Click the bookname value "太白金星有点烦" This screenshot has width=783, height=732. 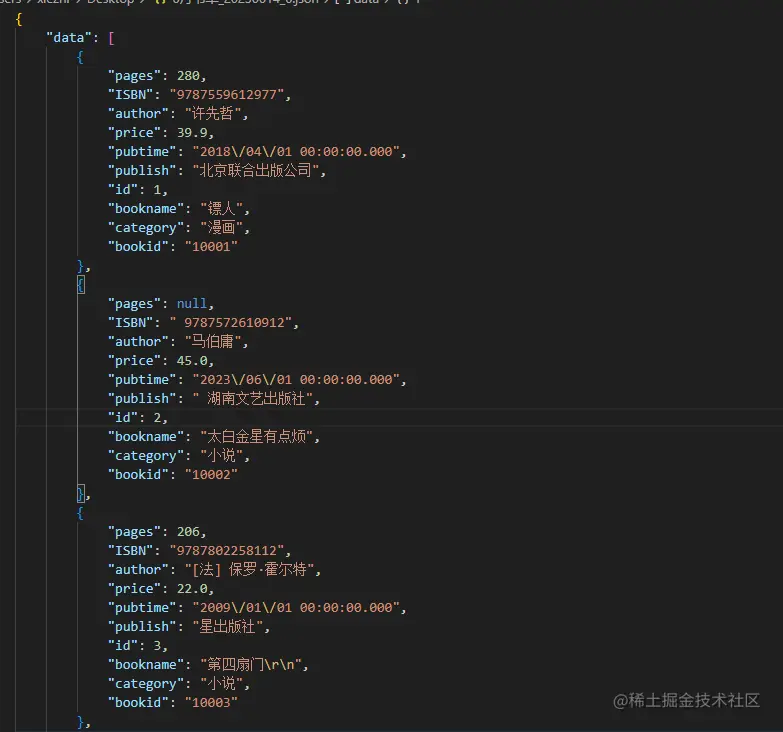(257, 436)
